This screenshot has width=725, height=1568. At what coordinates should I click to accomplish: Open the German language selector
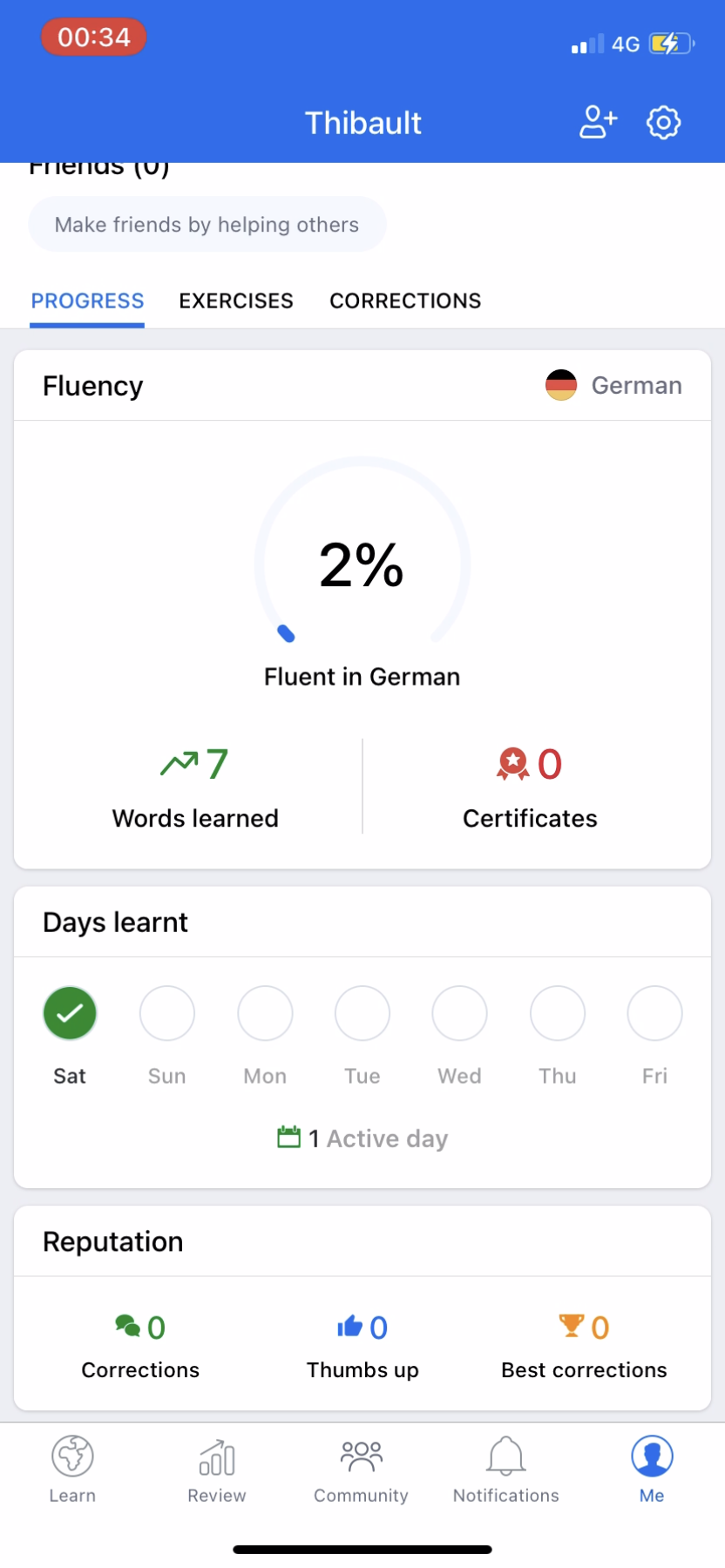[x=614, y=385]
